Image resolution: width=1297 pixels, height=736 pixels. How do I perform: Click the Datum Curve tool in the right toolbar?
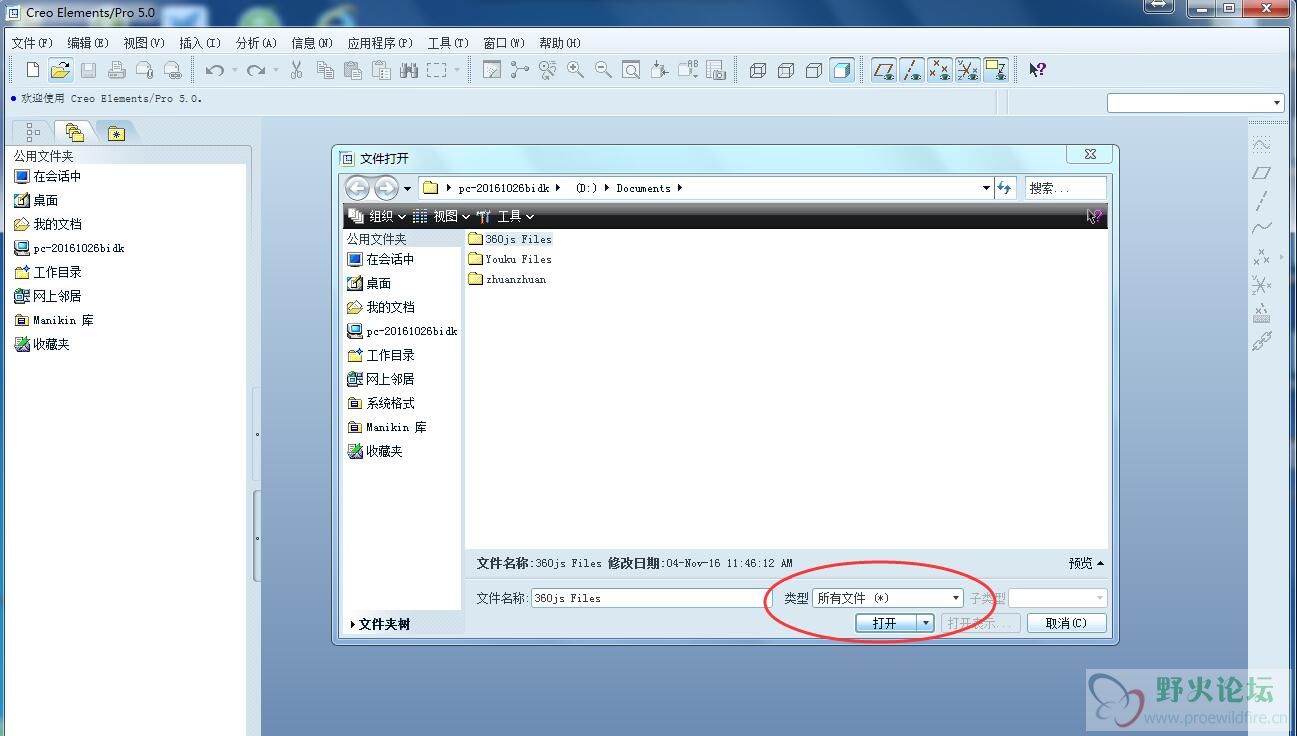coord(1262,229)
